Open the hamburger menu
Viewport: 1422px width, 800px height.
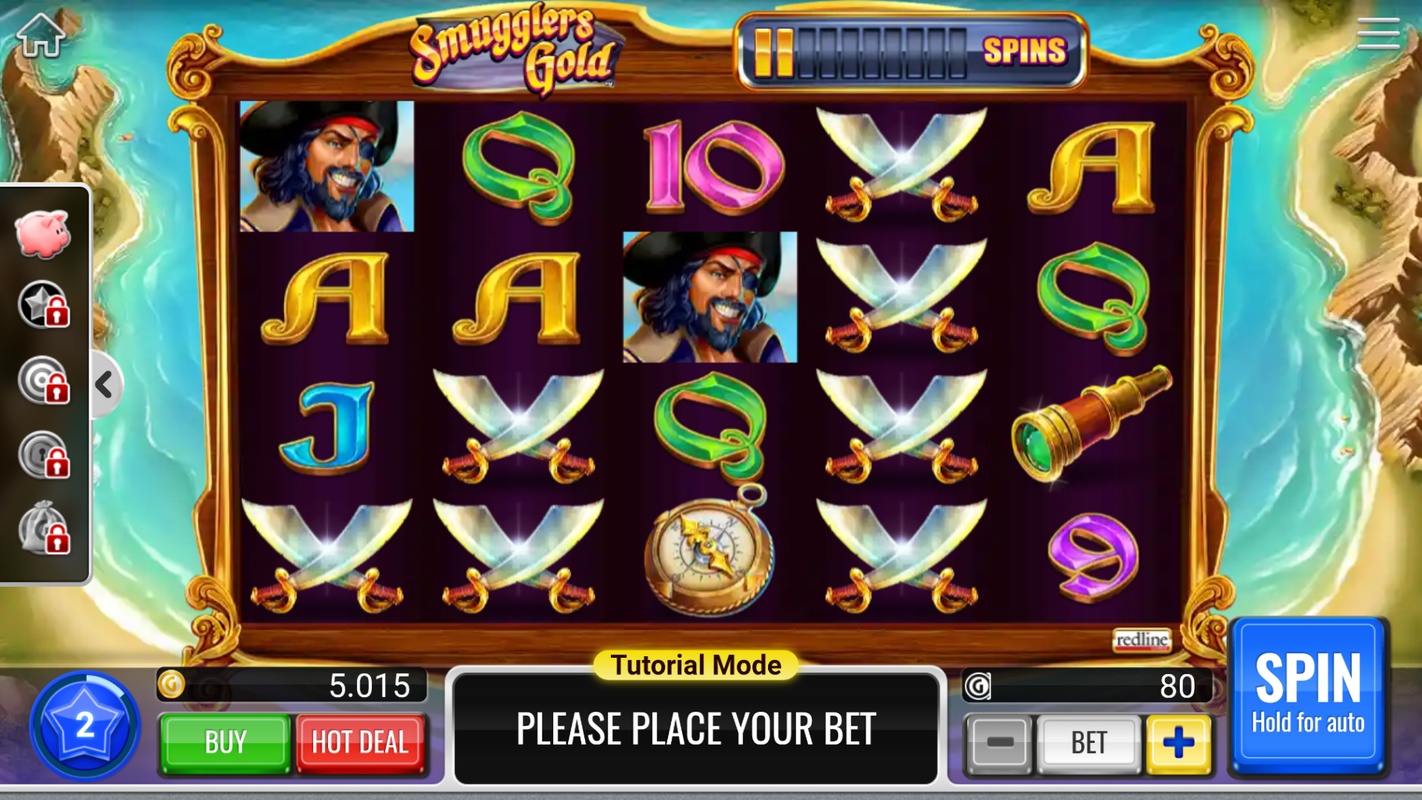pyautogui.click(x=1378, y=34)
